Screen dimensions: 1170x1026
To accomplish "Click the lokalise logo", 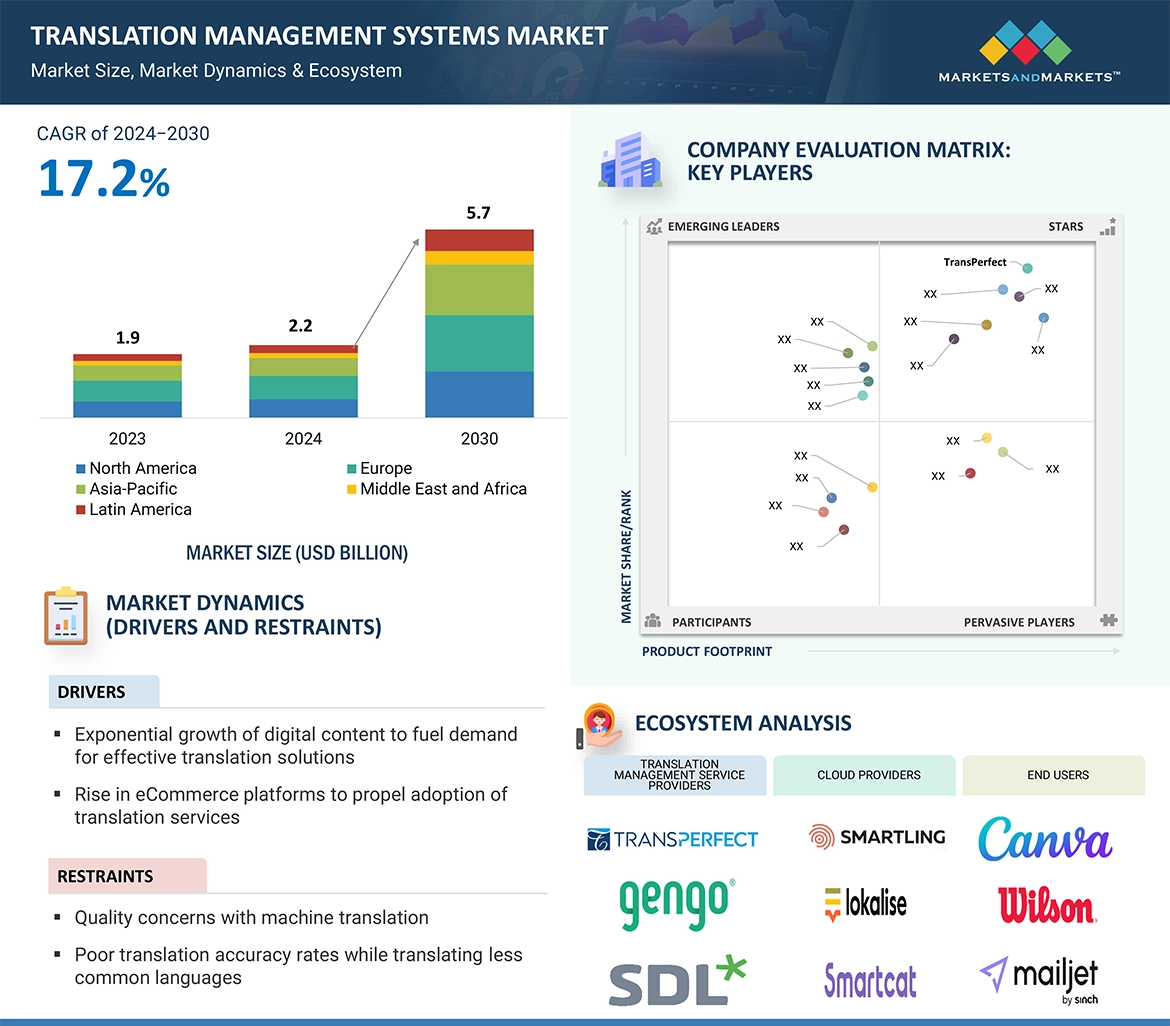I will (865, 904).
